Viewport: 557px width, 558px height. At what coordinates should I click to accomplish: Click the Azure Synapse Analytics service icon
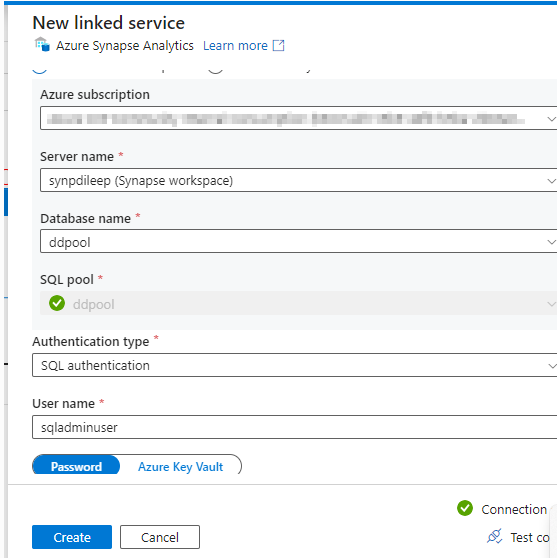pos(42,44)
